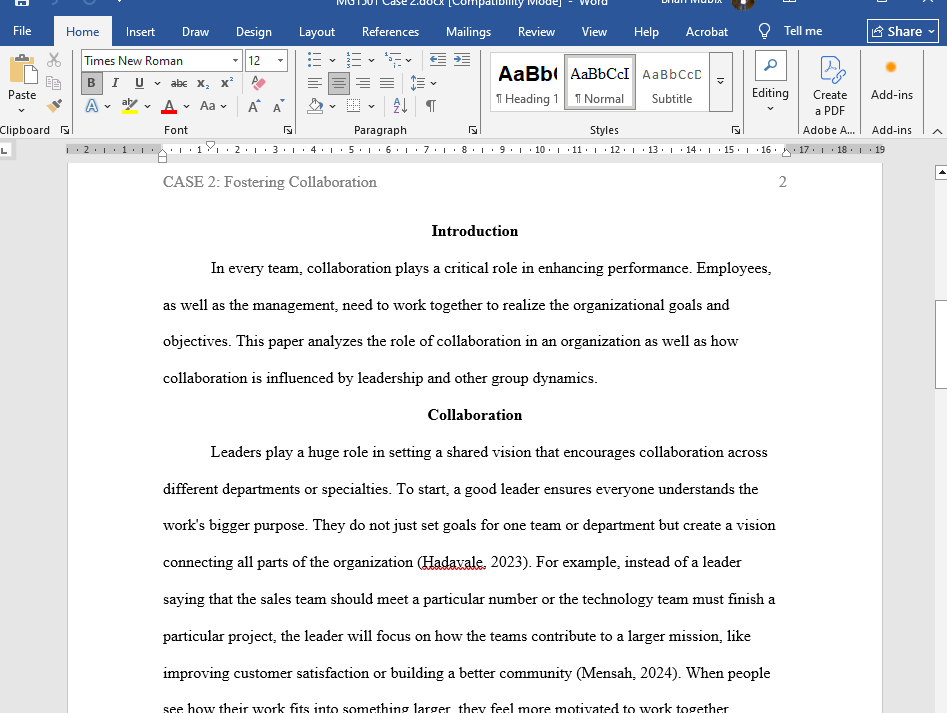Toggle Show/Hide paragraph marks
The image size is (947, 713).
click(431, 106)
